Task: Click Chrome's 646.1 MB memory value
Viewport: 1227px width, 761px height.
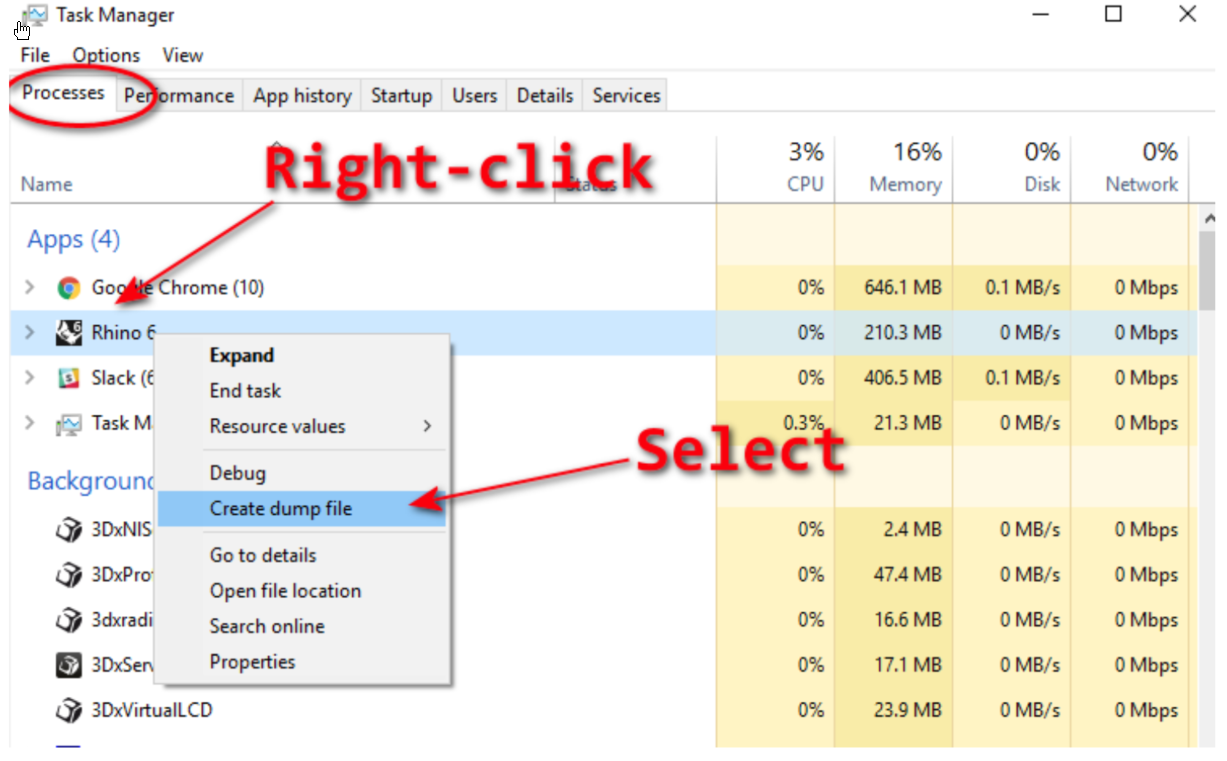Action: click(903, 288)
